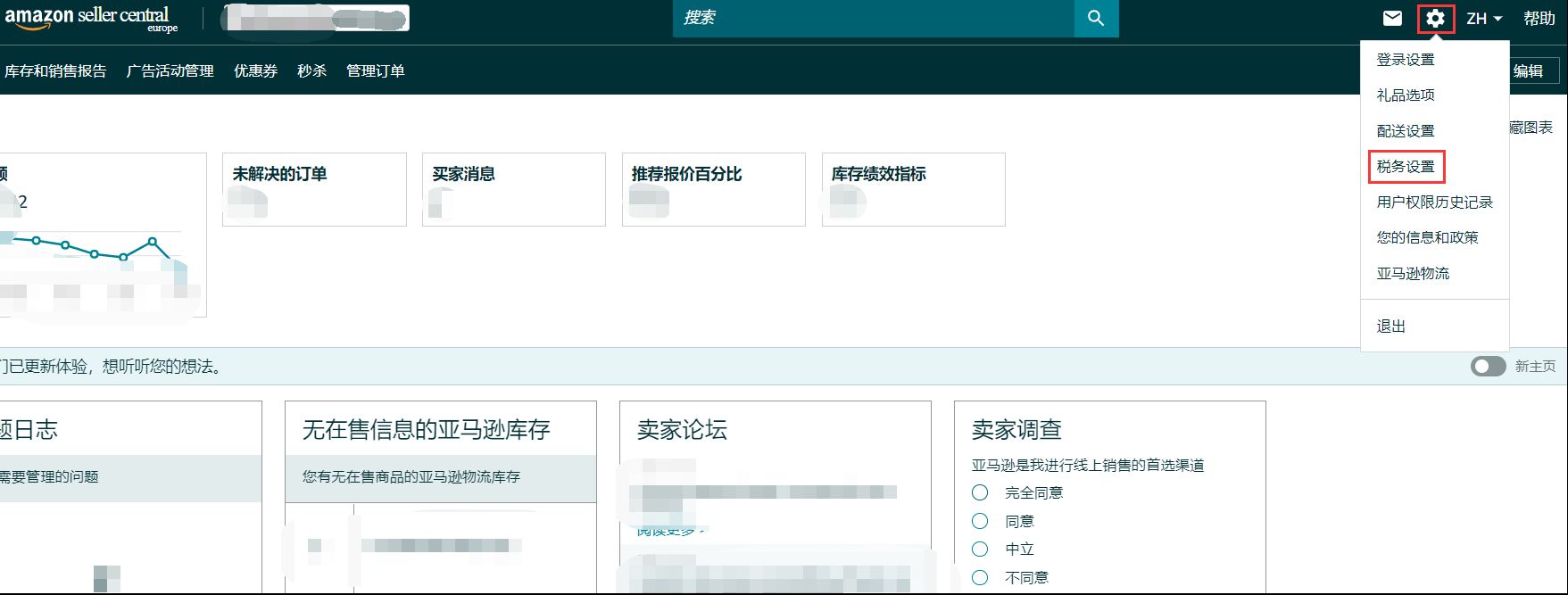Open the 管理订单 navigation link

click(376, 71)
